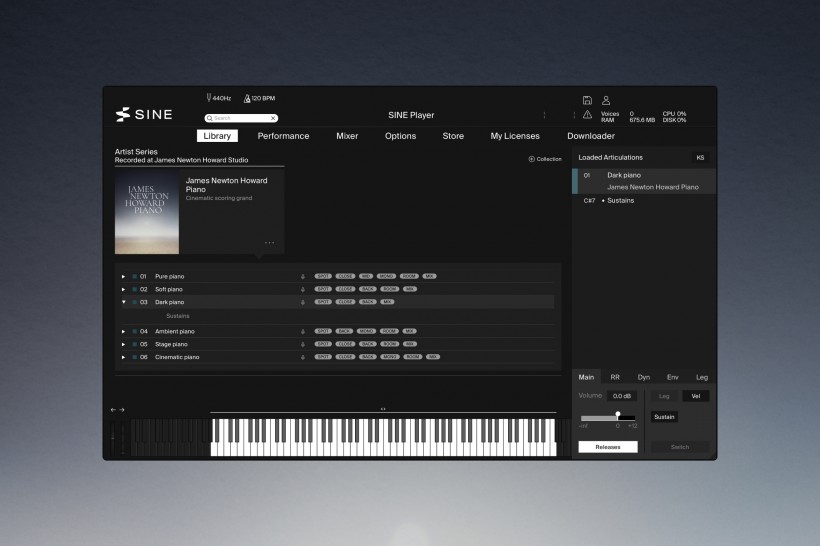Click the color square beside Soft piano
Image resolution: width=820 pixels, height=546 pixels.
point(134,289)
